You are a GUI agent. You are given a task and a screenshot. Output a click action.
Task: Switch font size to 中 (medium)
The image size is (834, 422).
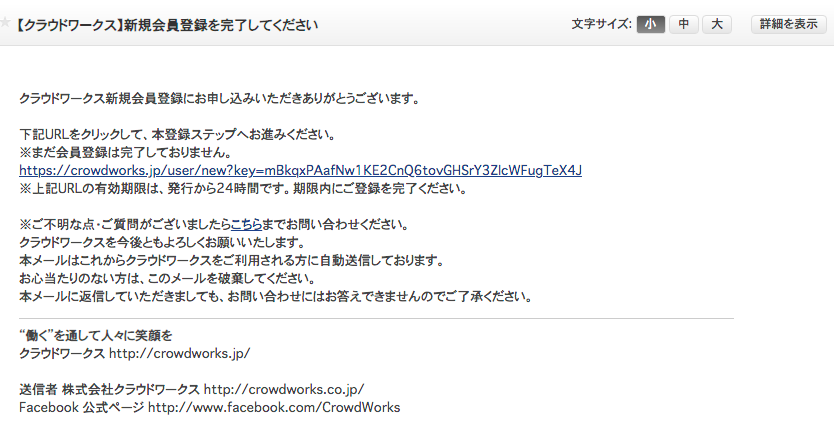683,25
